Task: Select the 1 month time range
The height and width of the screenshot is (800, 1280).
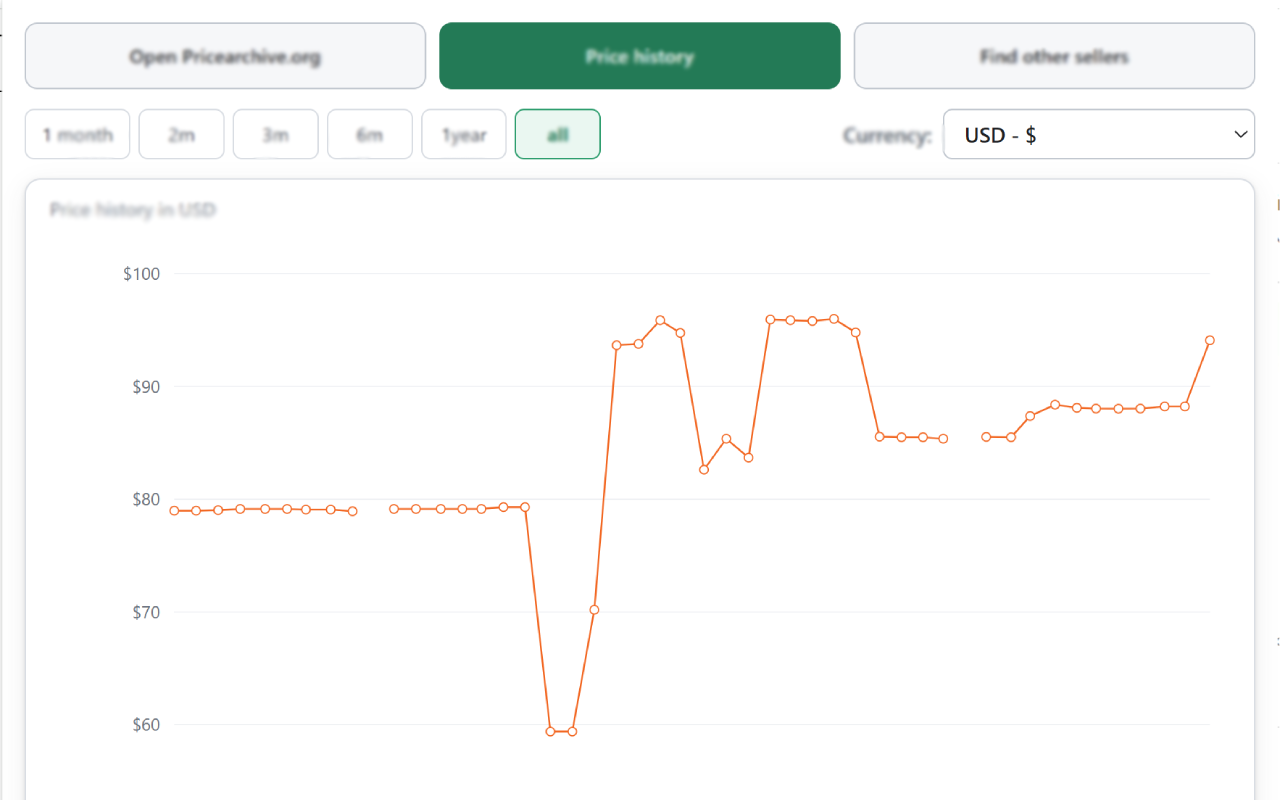Action: (x=78, y=134)
